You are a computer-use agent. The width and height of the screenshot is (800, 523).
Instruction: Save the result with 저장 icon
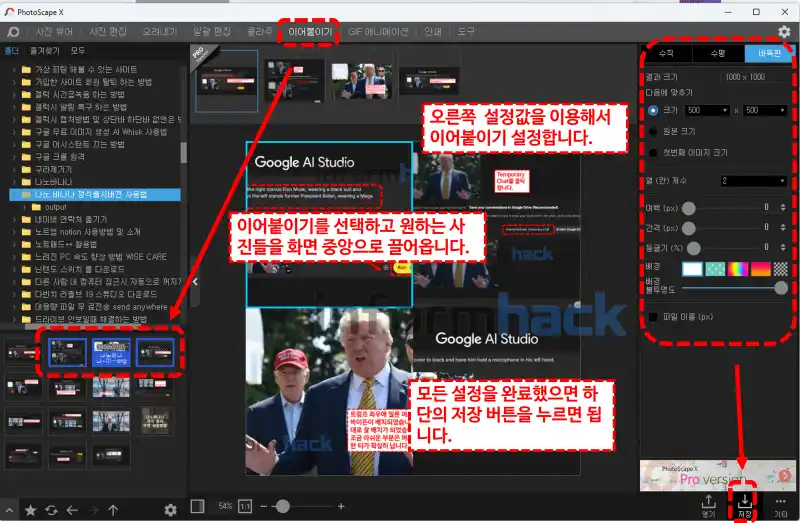tap(744, 505)
